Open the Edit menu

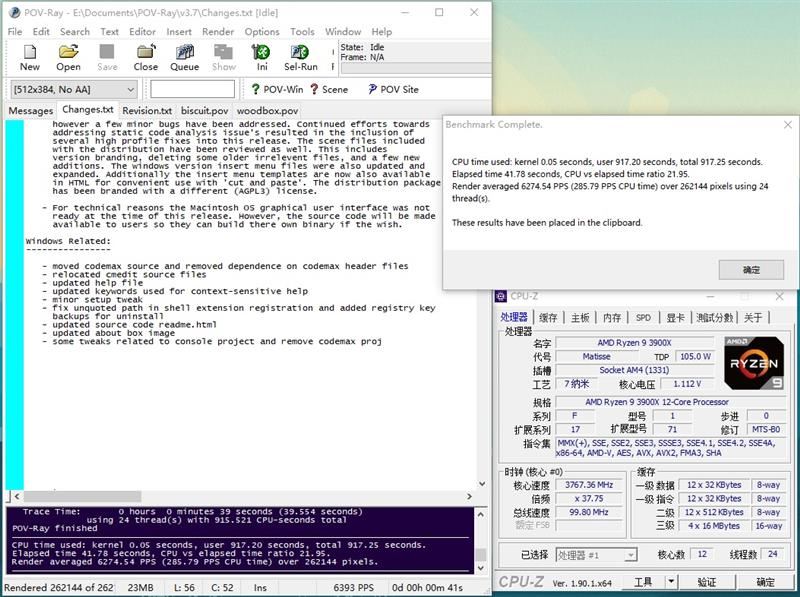[41, 32]
